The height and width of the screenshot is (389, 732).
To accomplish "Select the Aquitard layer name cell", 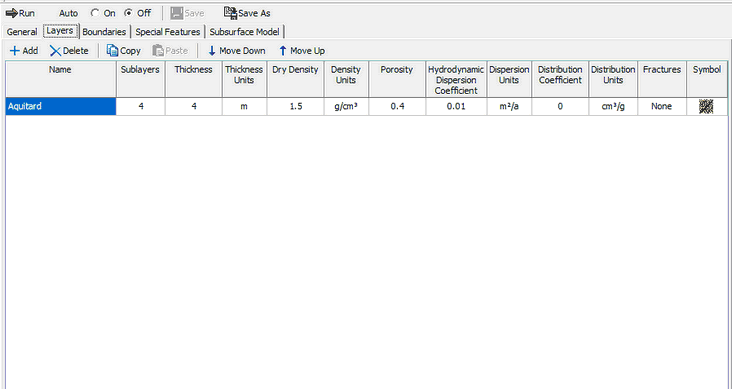I will (x=61, y=106).
